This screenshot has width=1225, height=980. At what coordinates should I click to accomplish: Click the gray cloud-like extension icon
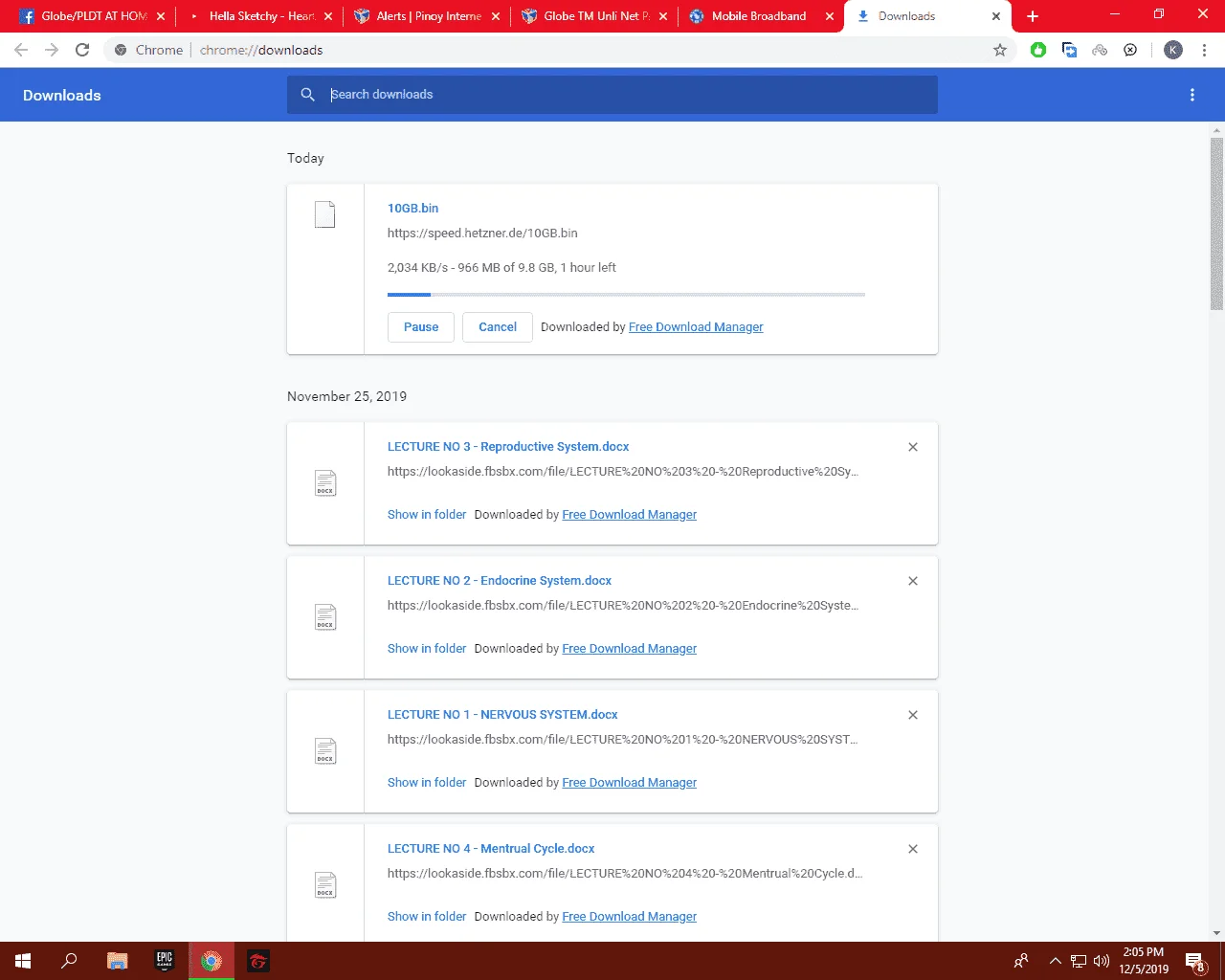point(1100,50)
